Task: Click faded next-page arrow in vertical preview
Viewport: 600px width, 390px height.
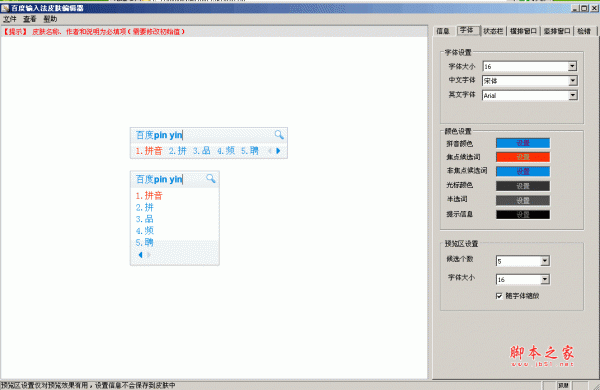Action: coord(148,255)
